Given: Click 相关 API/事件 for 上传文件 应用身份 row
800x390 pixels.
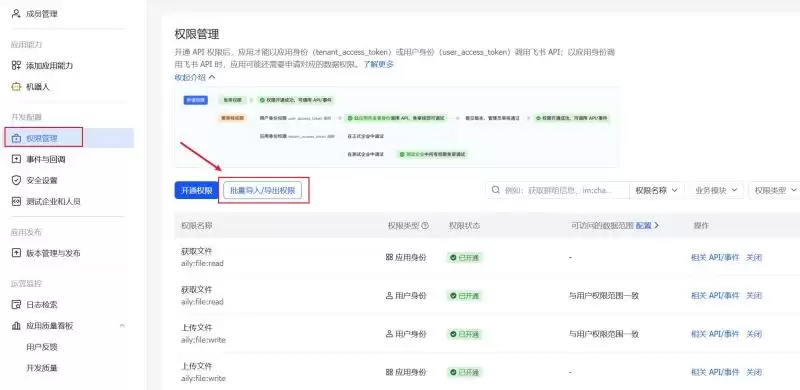Looking at the screenshot, I should point(715,372).
